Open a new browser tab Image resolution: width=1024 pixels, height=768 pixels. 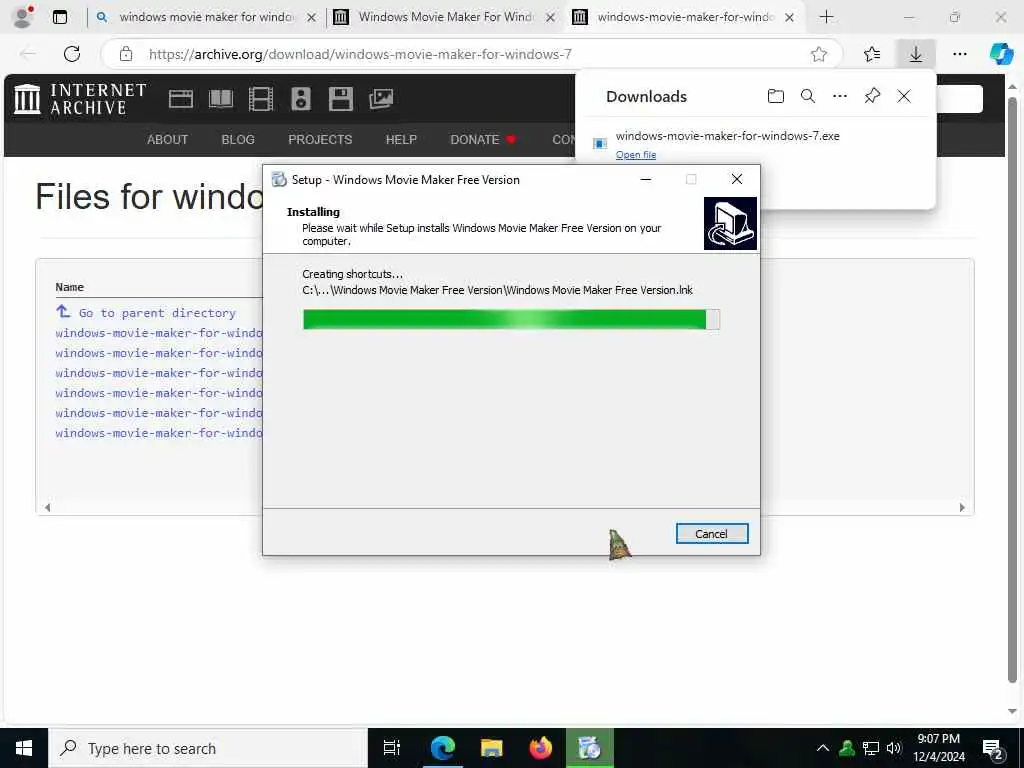coord(826,17)
